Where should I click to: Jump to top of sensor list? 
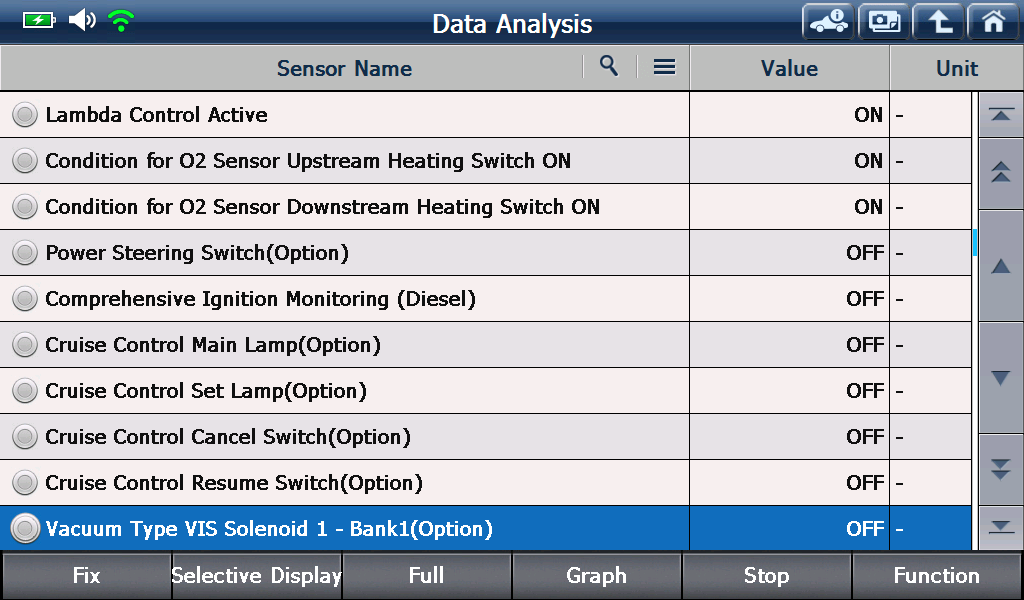coord(1000,115)
